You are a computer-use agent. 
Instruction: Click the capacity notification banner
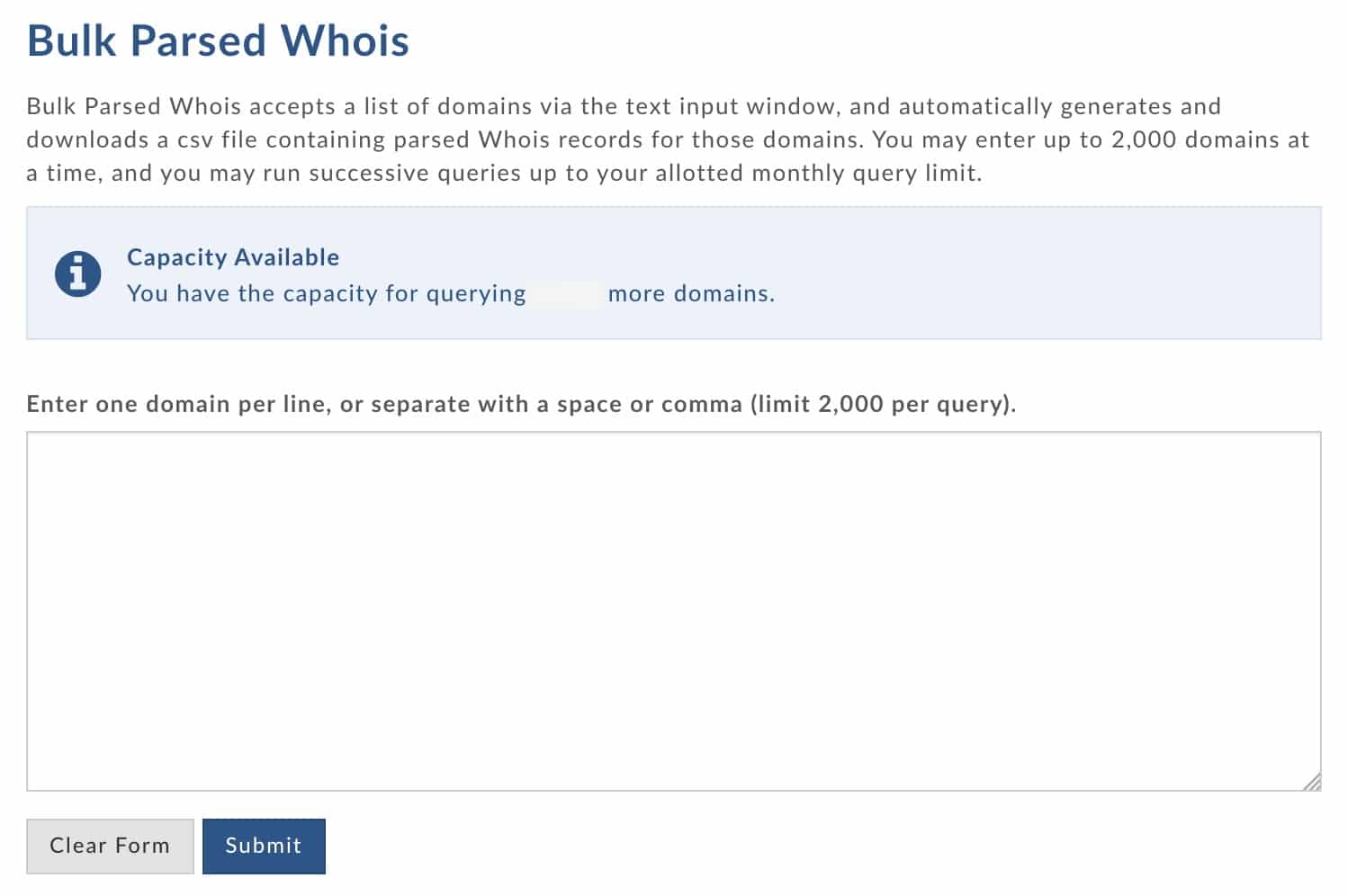pos(673,273)
